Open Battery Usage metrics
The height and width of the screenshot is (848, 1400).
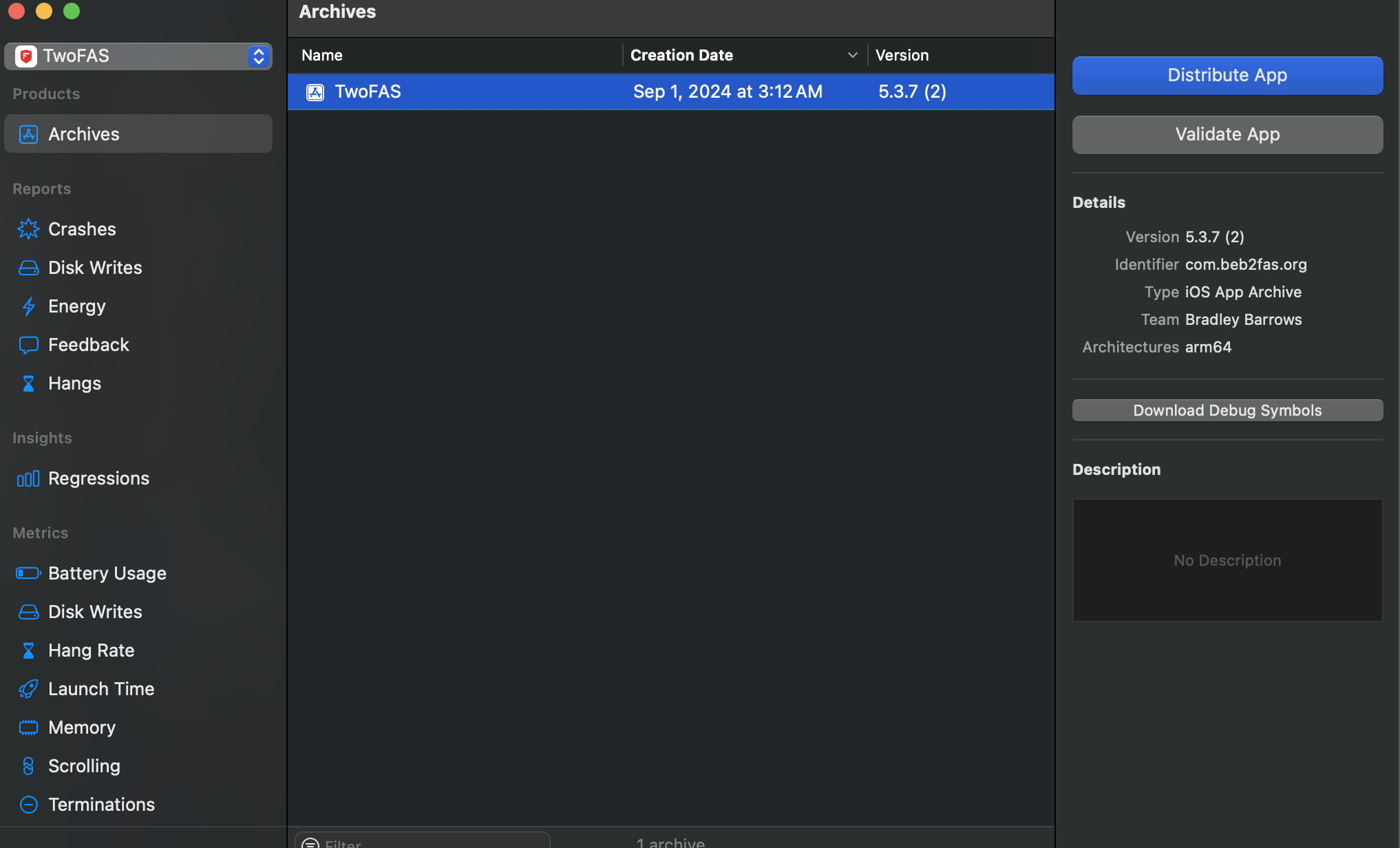tap(138, 573)
